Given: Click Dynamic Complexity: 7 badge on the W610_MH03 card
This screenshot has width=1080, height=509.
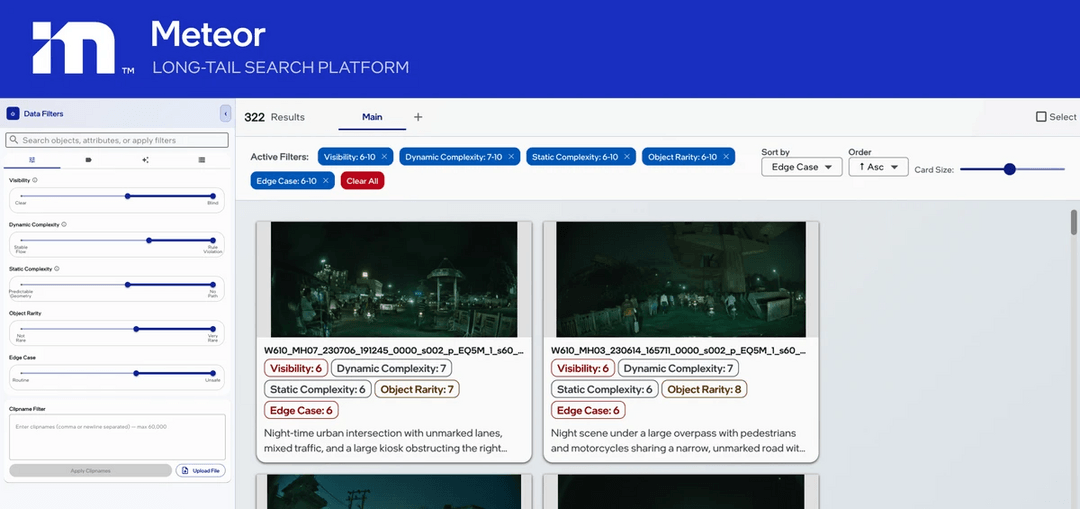Looking at the screenshot, I should click(x=678, y=368).
